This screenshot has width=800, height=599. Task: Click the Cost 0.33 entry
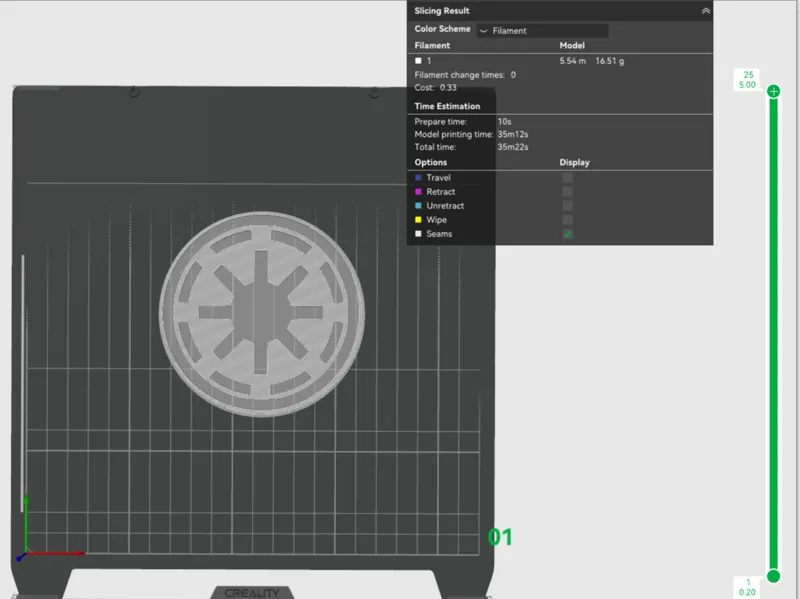435,87
